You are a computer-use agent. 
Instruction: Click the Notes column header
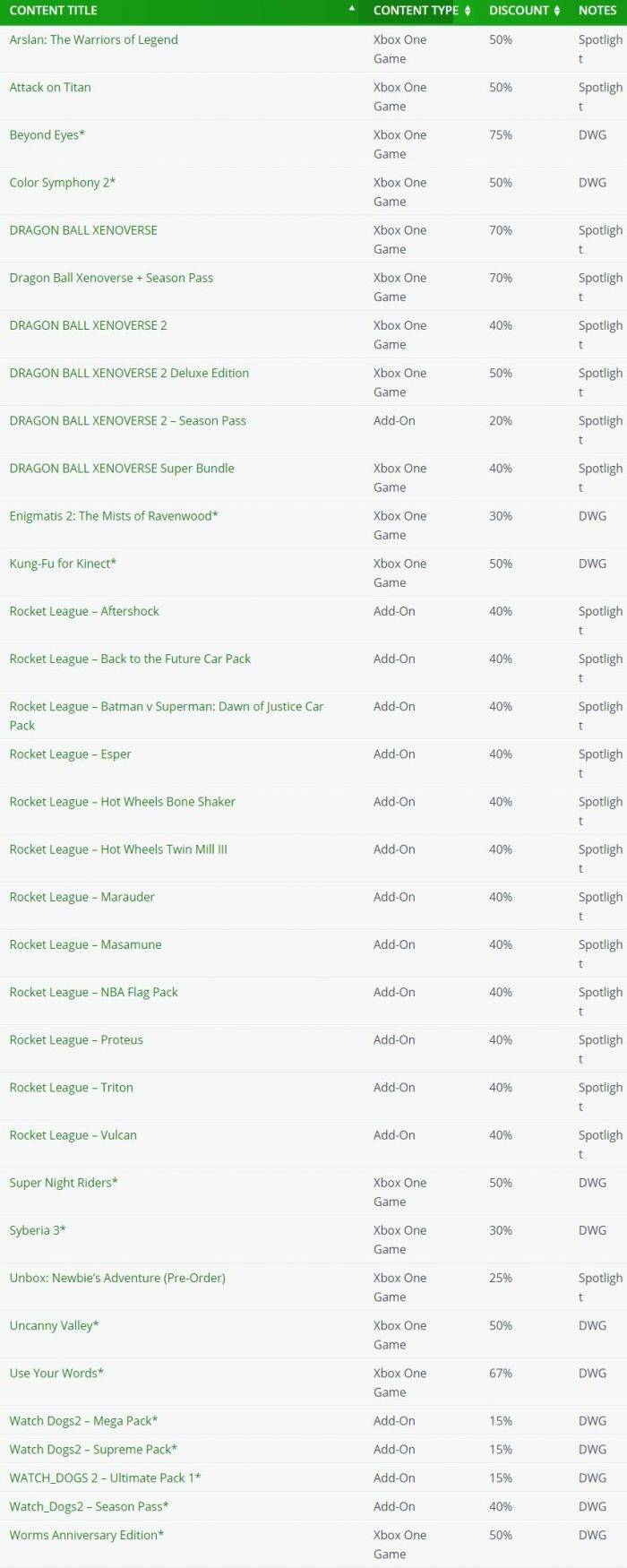(597, 11)
